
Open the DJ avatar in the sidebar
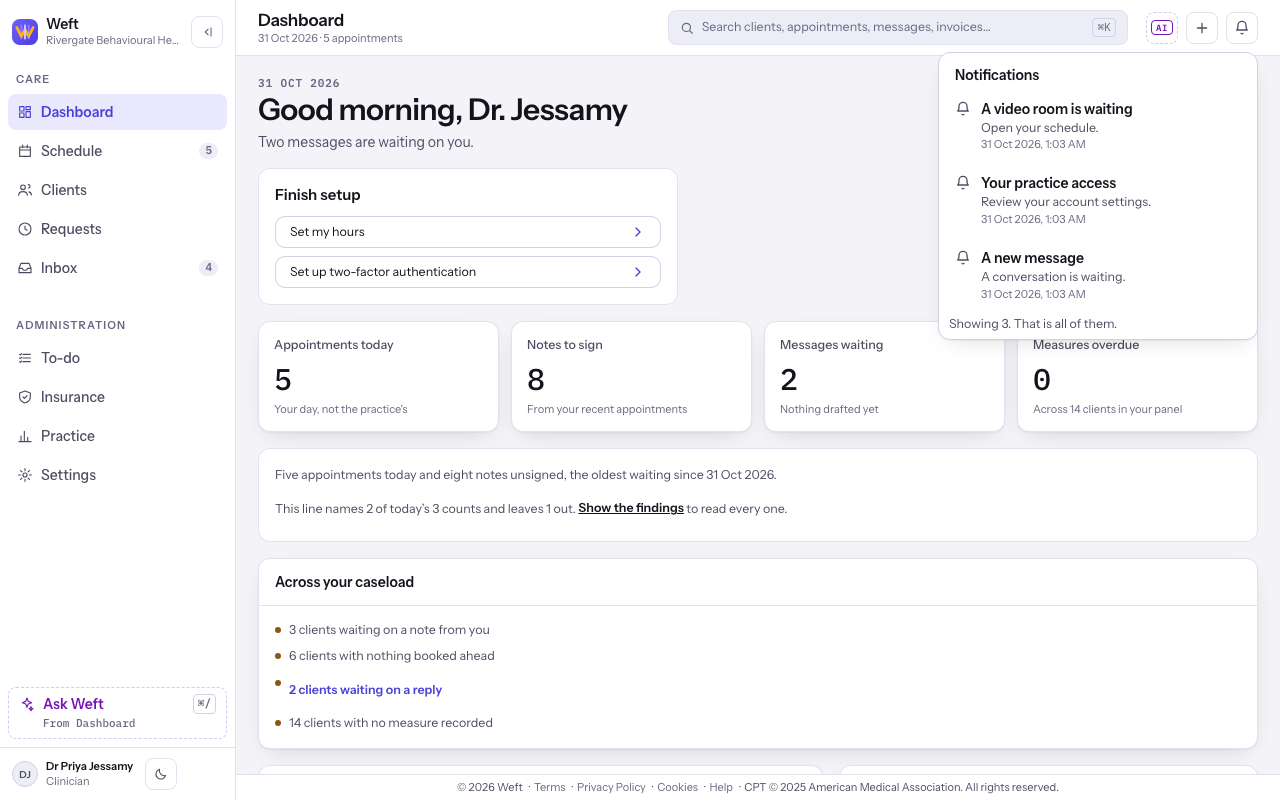click(25, 774)
